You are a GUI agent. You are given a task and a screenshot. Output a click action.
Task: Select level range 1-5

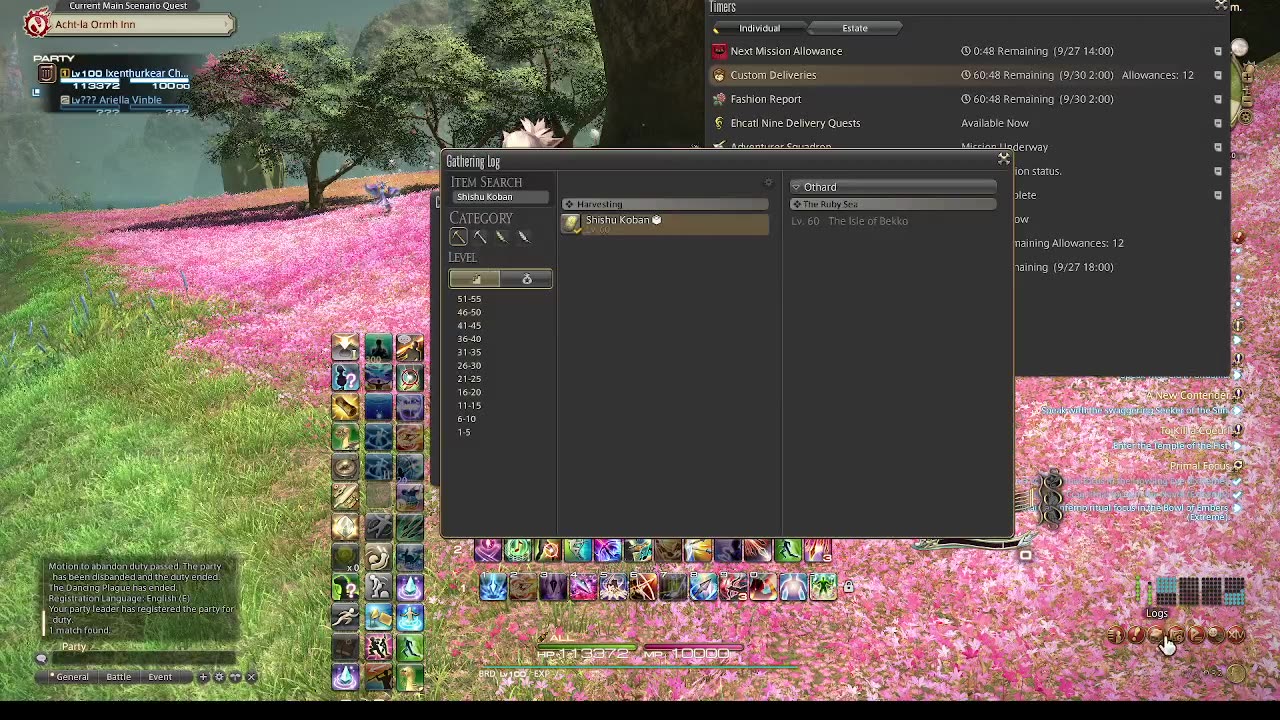tap(464, 432)
